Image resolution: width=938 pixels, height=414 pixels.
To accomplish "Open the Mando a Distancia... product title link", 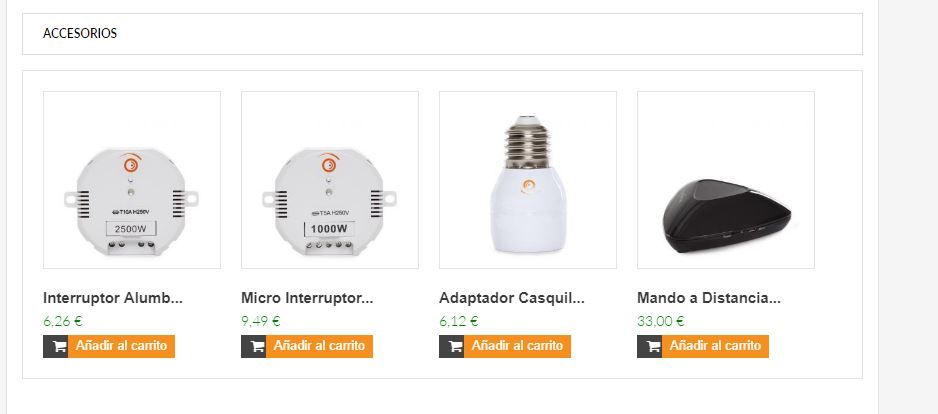I will coord(709,298).
